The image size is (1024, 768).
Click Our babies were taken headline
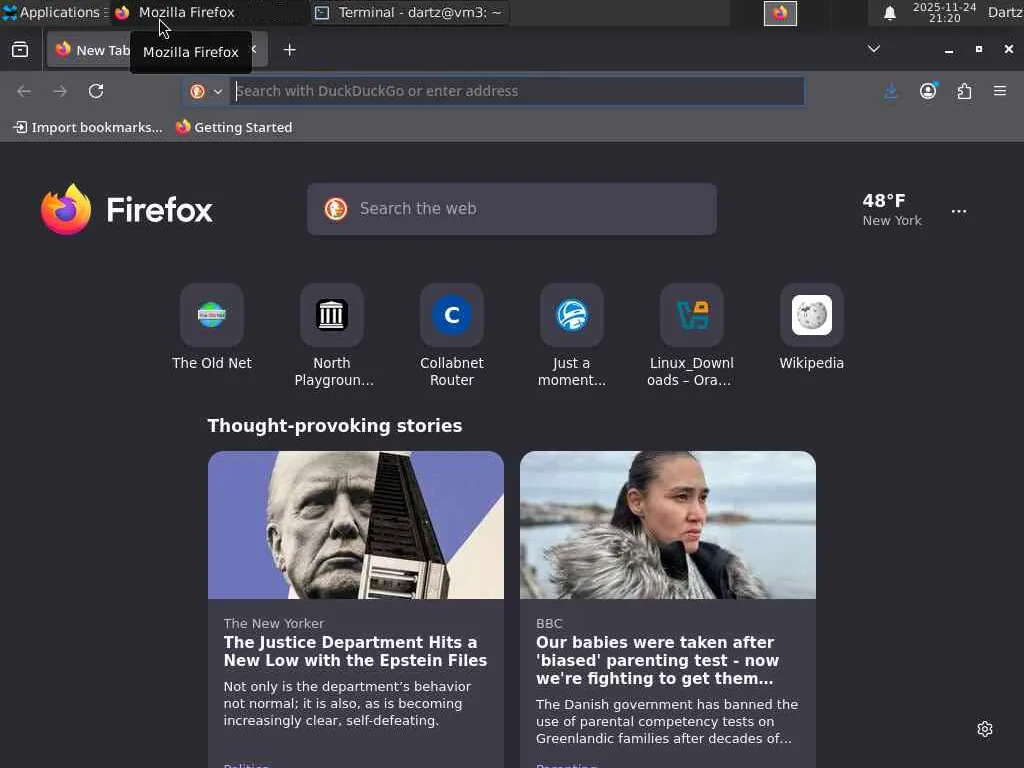[x=658, y=660]
